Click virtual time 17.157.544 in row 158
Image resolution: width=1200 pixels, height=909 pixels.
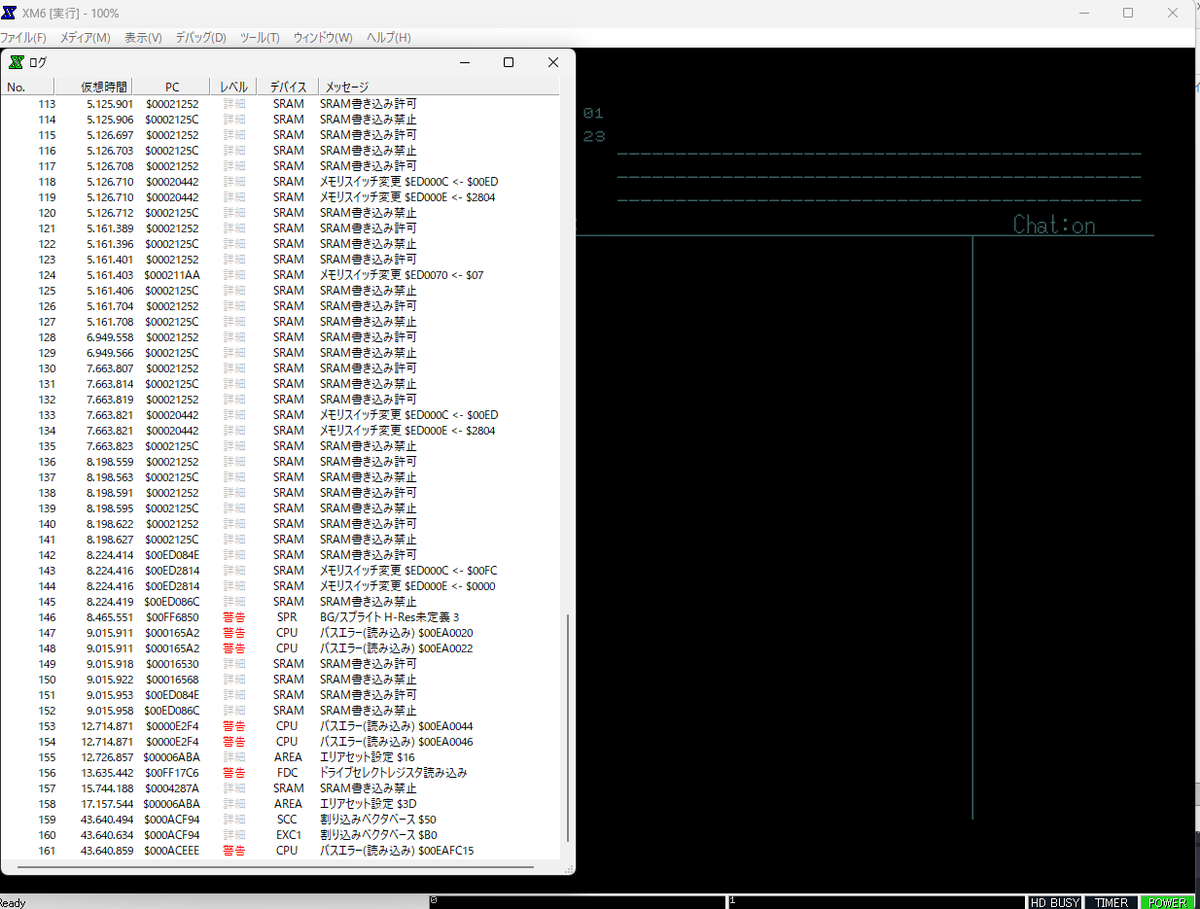[x=106, y=803]
